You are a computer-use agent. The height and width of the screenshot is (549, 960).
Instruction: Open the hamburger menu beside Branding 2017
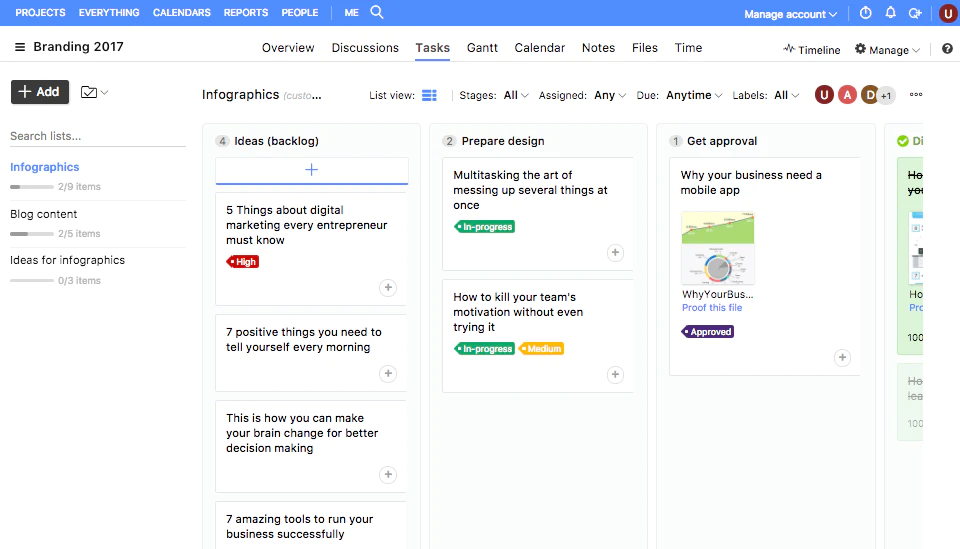click(20, 48)
